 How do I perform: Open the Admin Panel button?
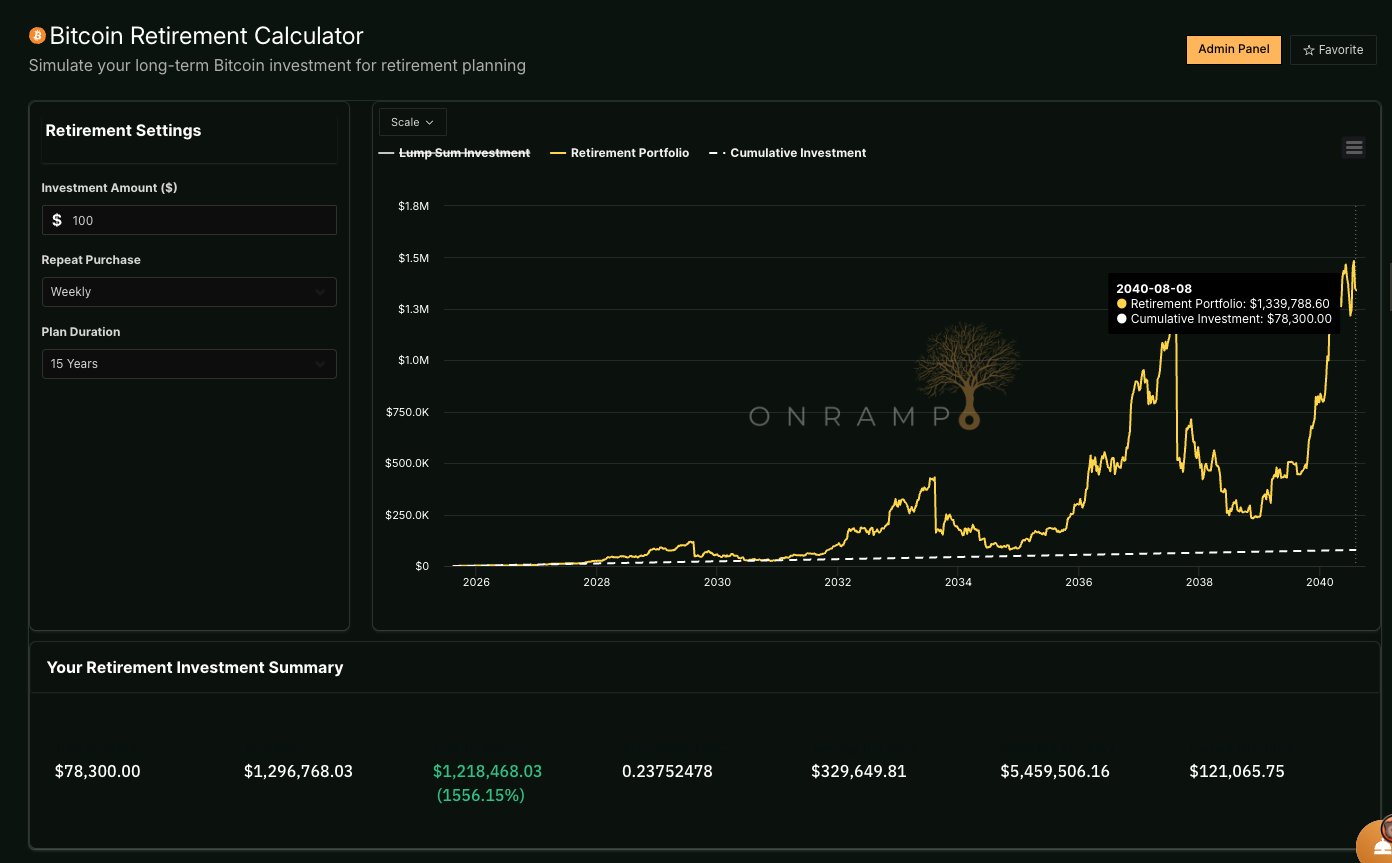click(1233, 49)
